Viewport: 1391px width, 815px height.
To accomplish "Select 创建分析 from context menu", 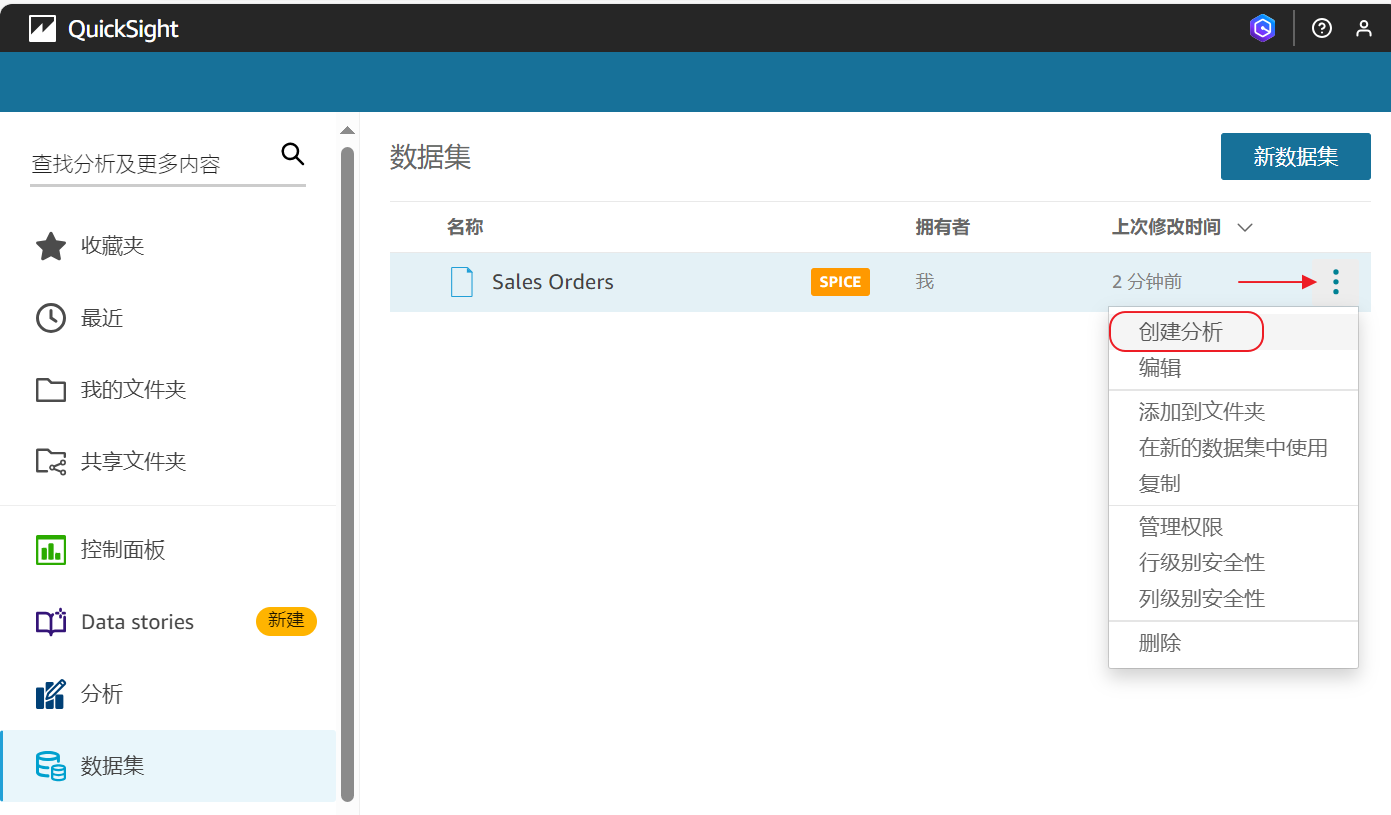I will (x=1181, y=332).
